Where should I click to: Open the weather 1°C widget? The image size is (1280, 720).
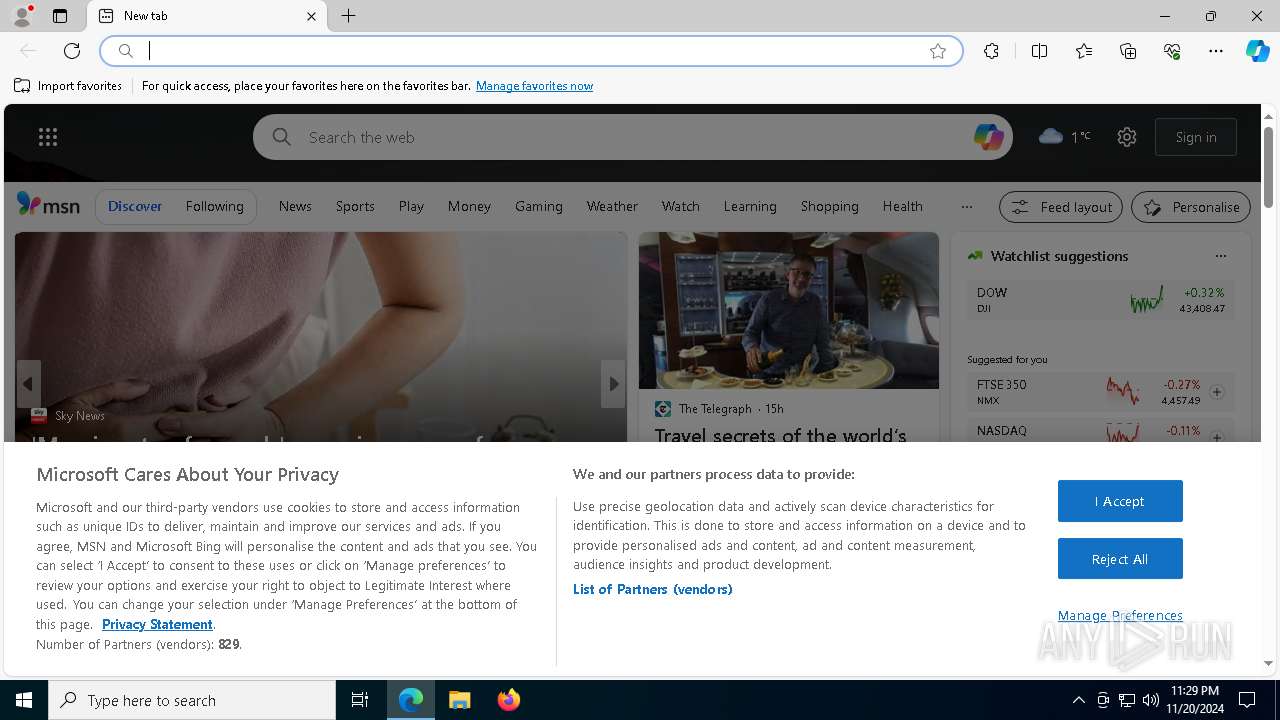tap(1065, 137)
